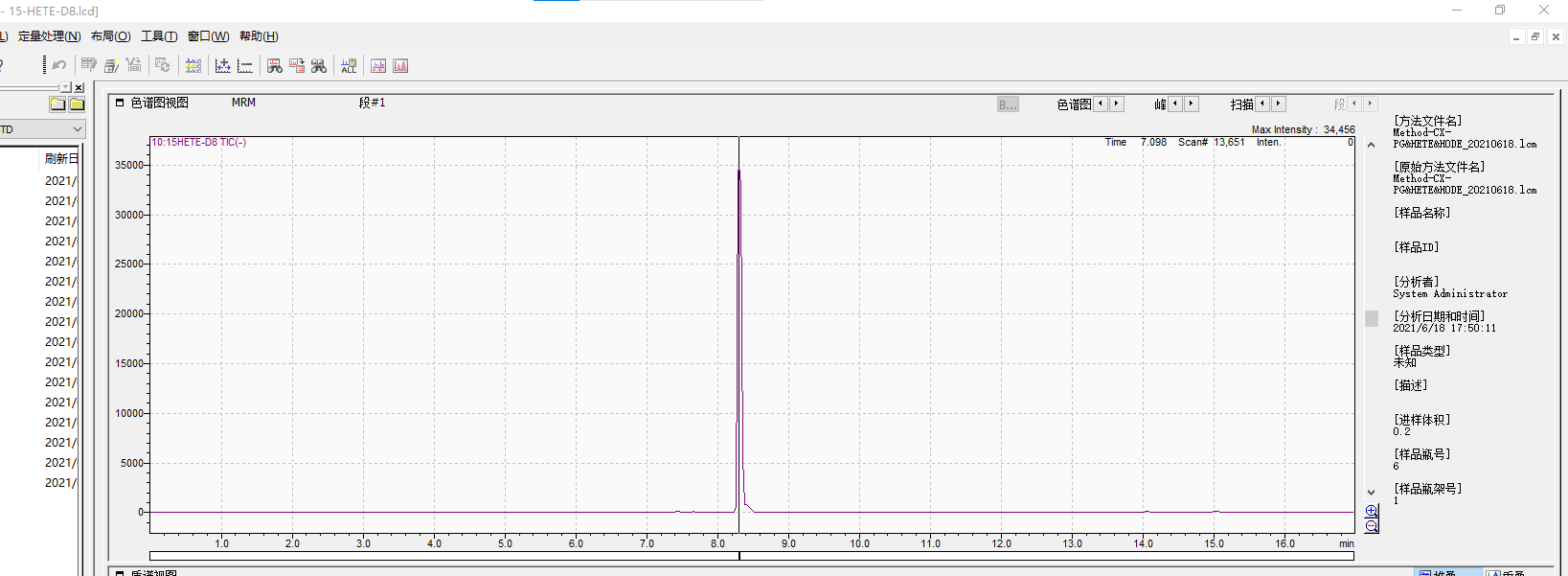Viewport: 1568px width, 576px height.
Task: Expand the TD combo box in left panel
Action: coord(78,129)
